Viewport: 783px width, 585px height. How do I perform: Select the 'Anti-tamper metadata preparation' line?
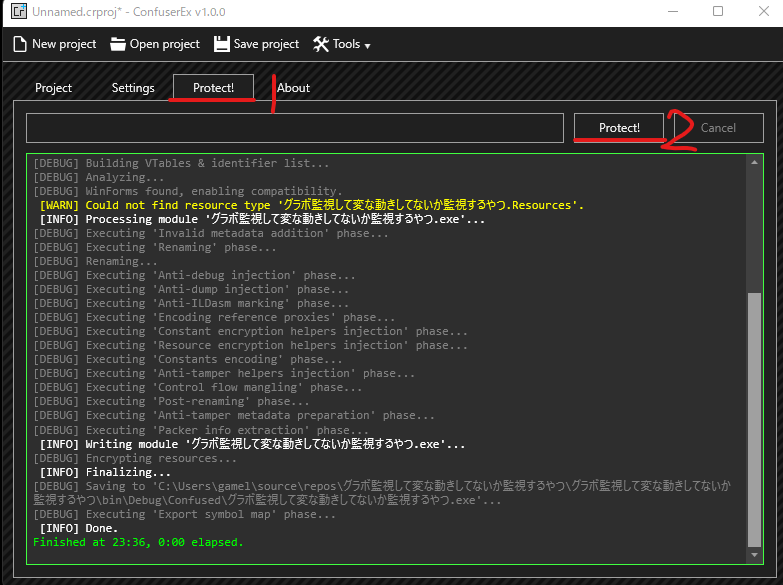[x=234, y=415]
